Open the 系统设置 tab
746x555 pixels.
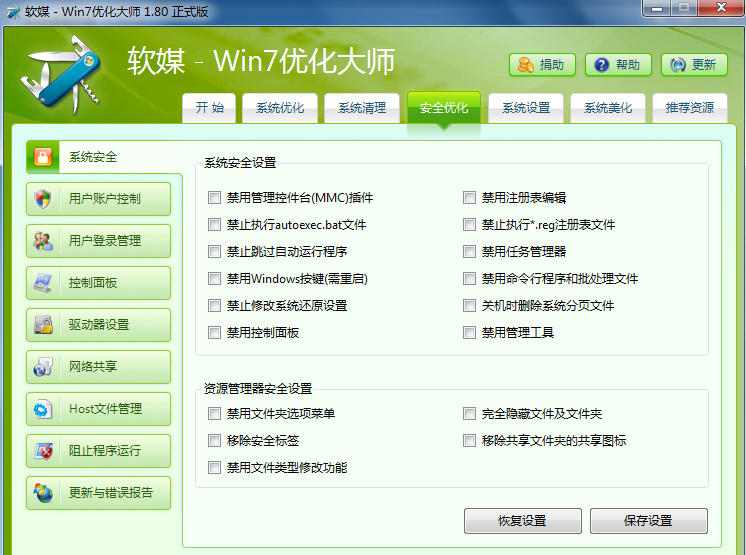pos(526,108)
